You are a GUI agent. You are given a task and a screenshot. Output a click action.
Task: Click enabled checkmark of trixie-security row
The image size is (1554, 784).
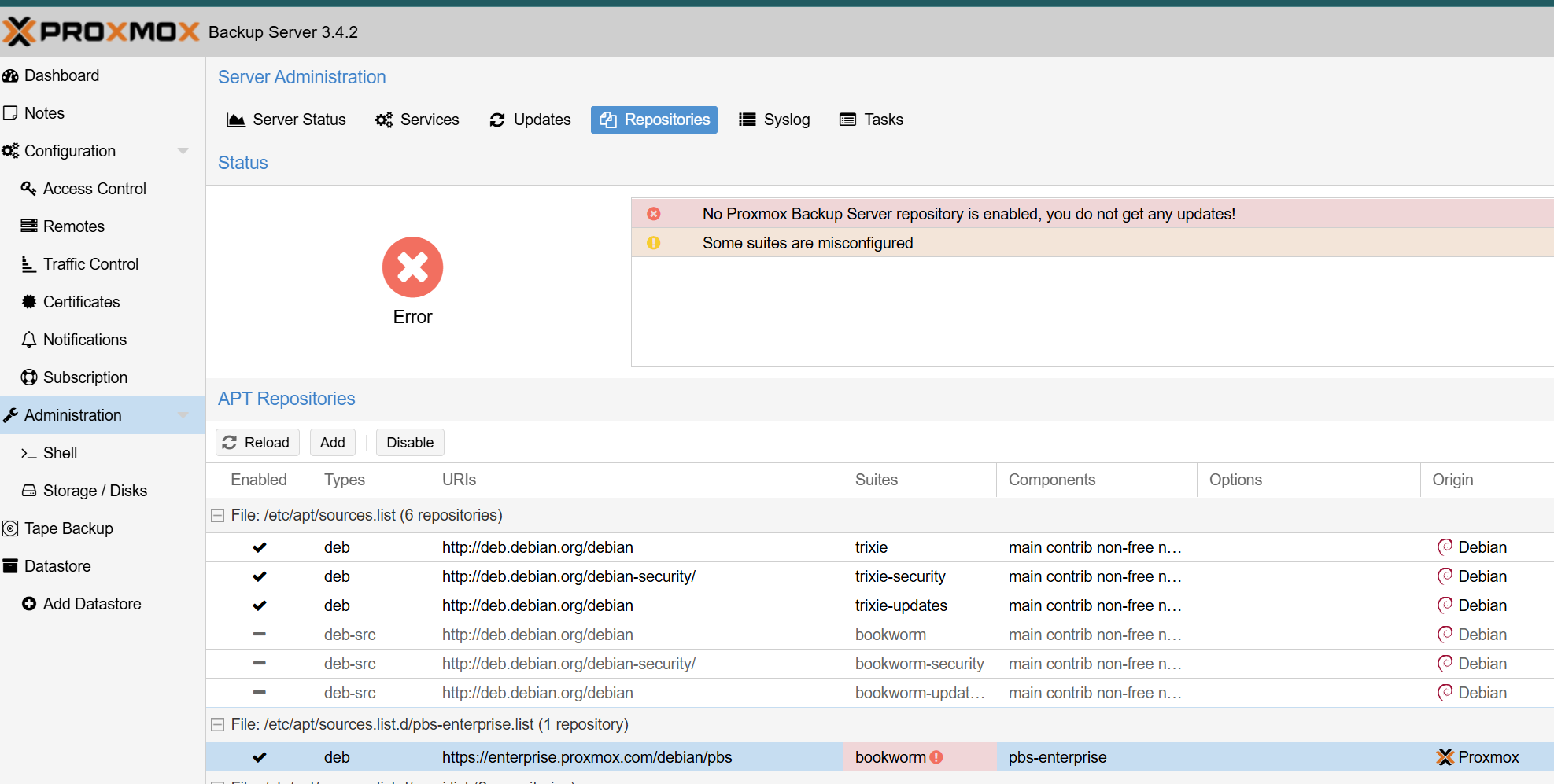(260, 576)
